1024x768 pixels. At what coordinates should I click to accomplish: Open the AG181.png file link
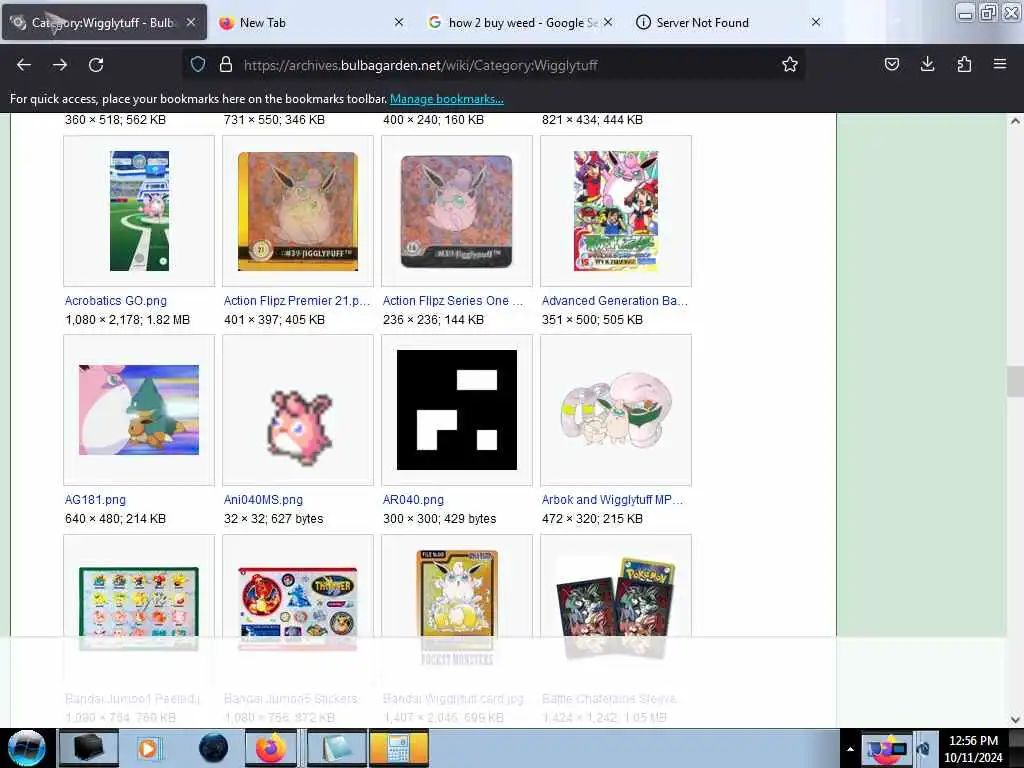point(95,500)
